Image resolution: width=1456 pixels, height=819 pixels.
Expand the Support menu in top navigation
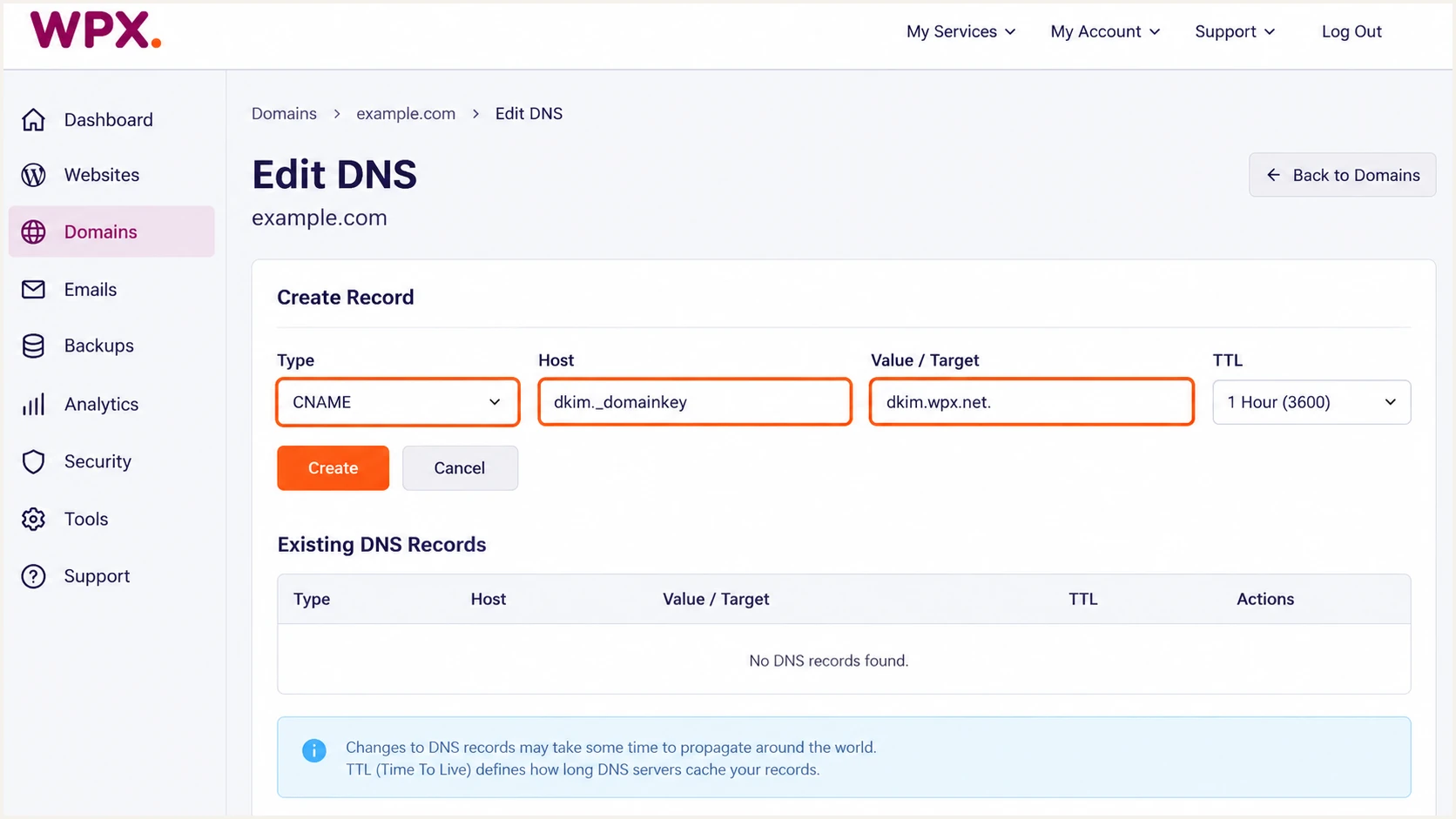[1235, 31]
